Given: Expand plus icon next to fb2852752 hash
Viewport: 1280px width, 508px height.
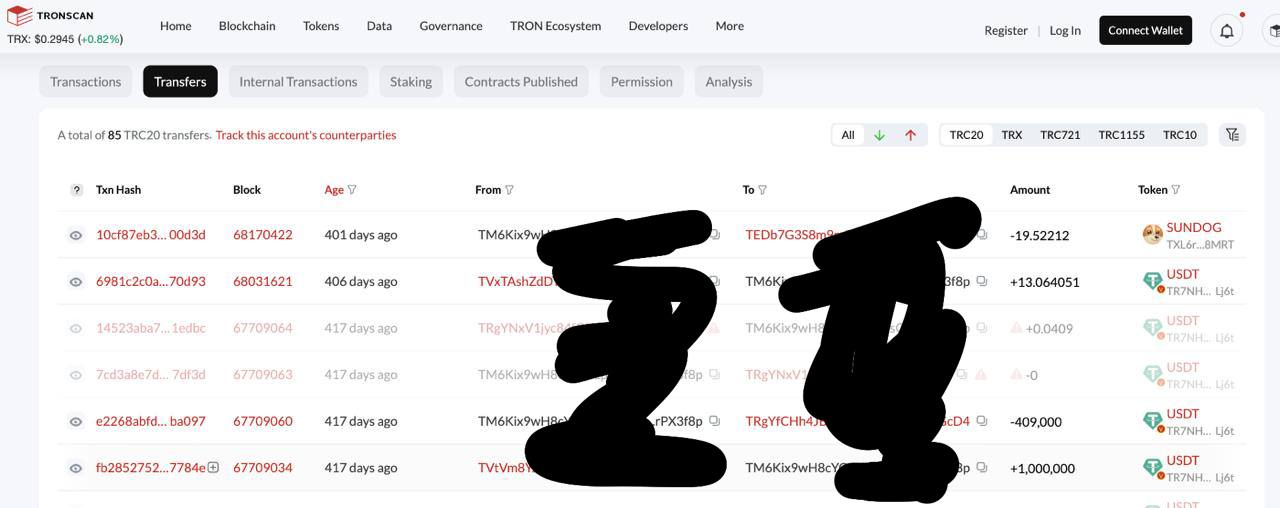Looking at the screenshot, I should click(x=213, y=467).
